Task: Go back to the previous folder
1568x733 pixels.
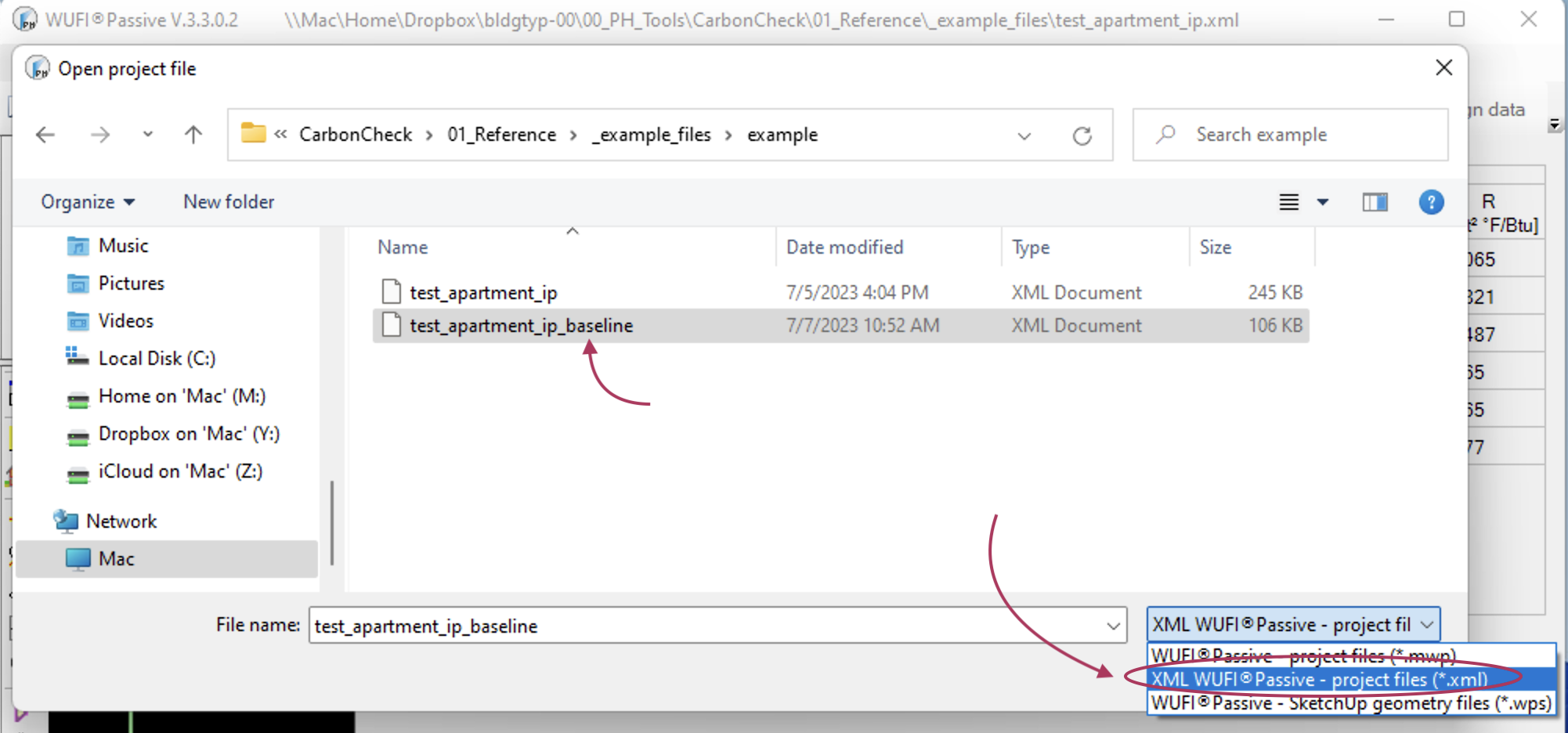Action: [46, 135]
